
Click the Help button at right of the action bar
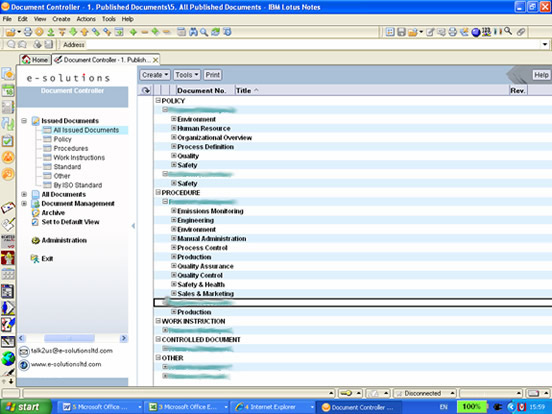click(x=541, y=75)
